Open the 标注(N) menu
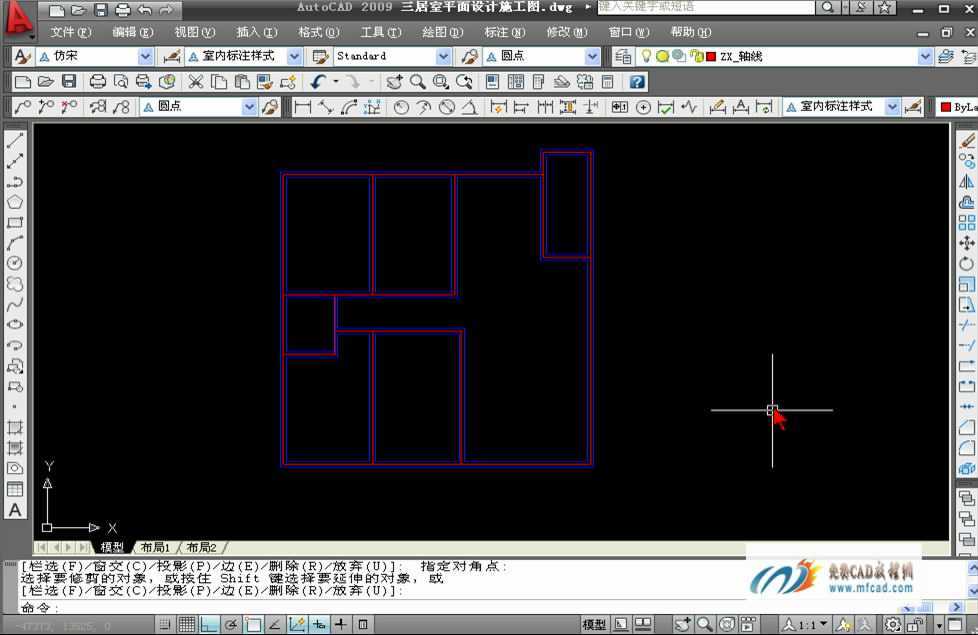The width and height of the screenshot is (978, 635). (505, 32)
